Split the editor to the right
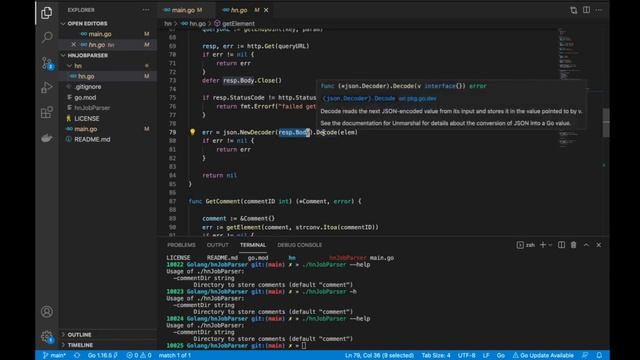640x360 pixels. tap(586, 10)
